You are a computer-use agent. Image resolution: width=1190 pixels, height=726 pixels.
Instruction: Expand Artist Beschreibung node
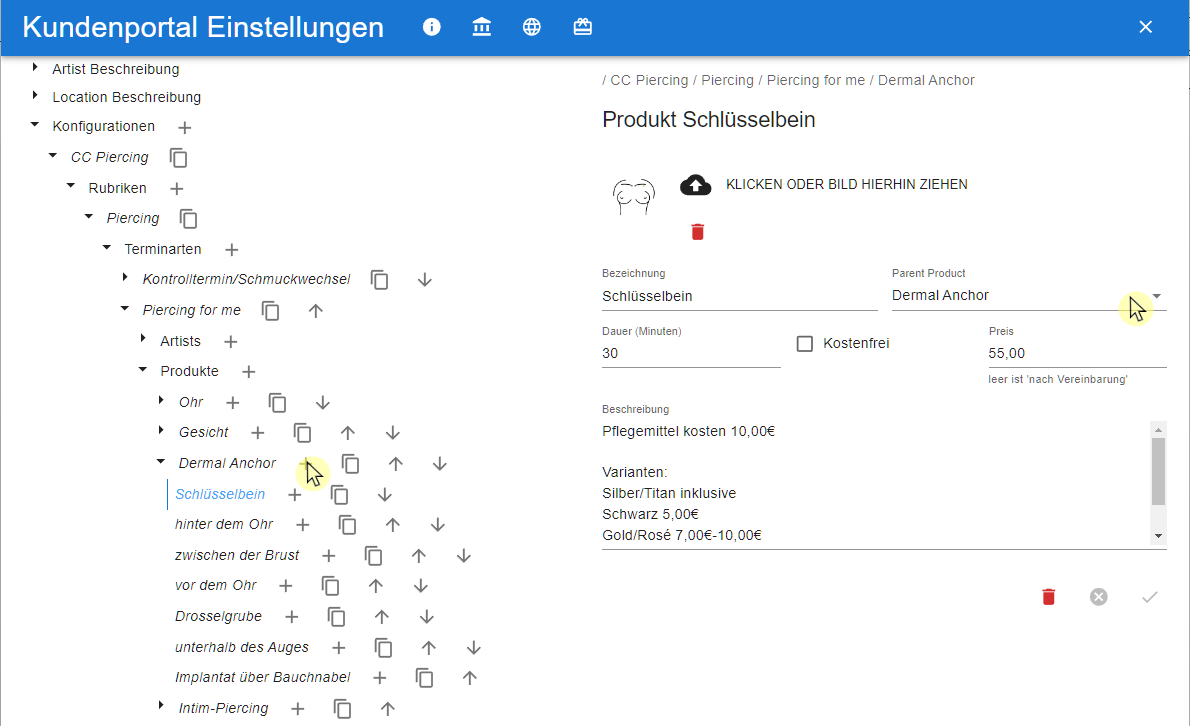[x=35, y=68]
